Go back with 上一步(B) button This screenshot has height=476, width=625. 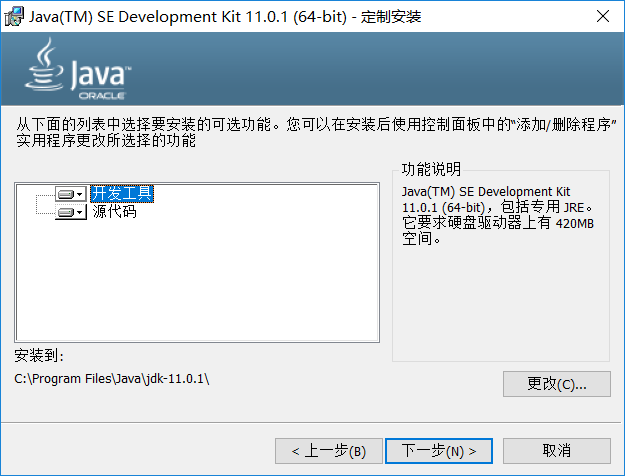329,451
